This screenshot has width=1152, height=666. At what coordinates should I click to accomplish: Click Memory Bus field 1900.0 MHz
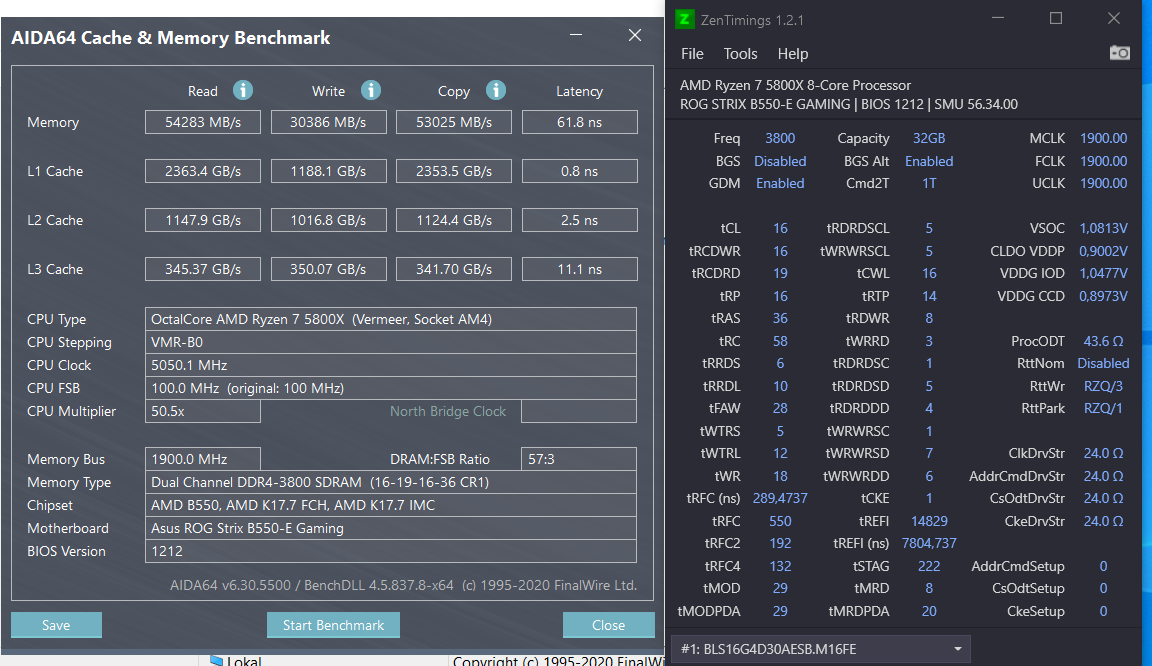point(203,459)
